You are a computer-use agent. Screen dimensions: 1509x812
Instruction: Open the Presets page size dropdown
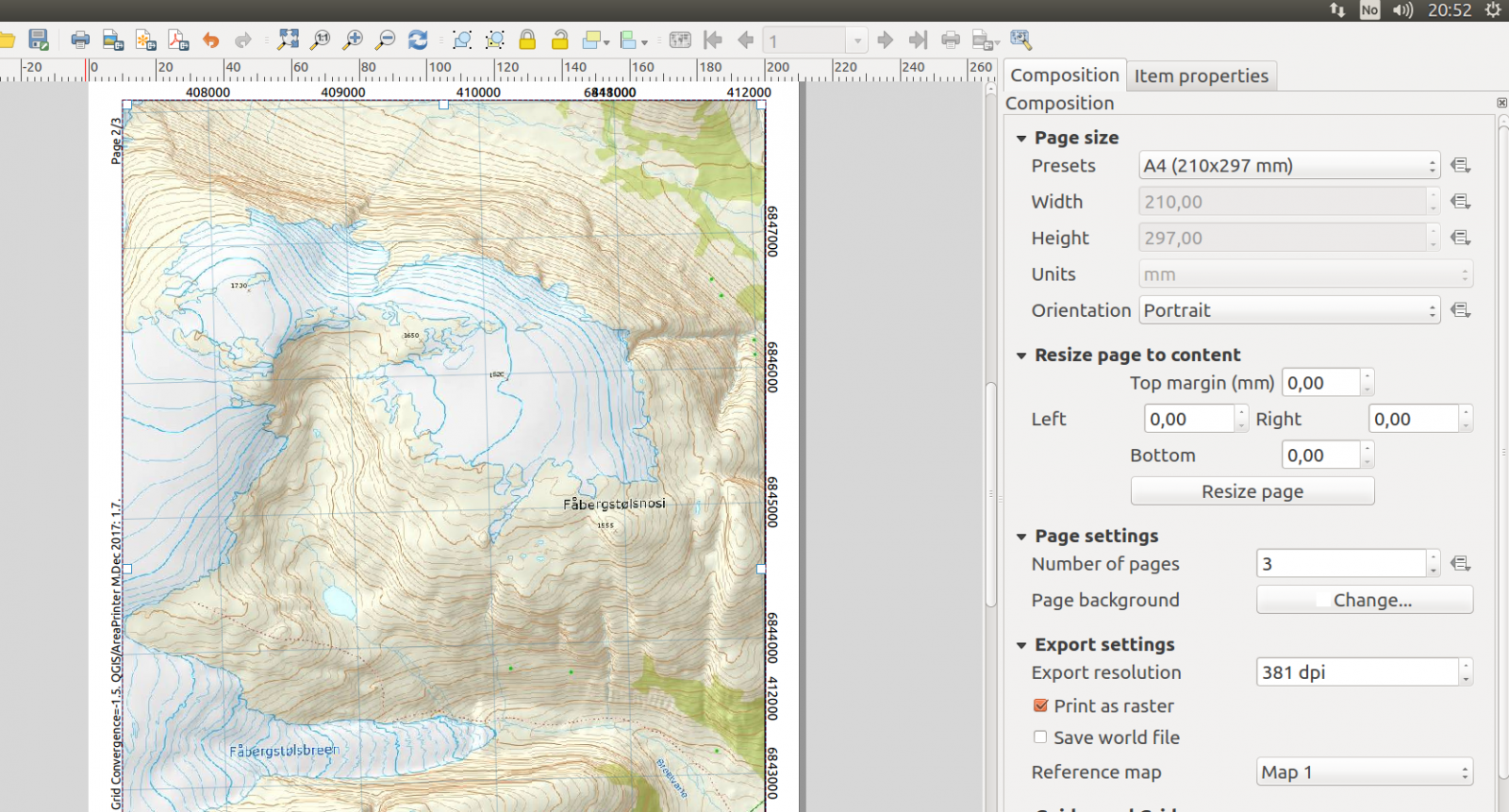[x=1288, y=166]
